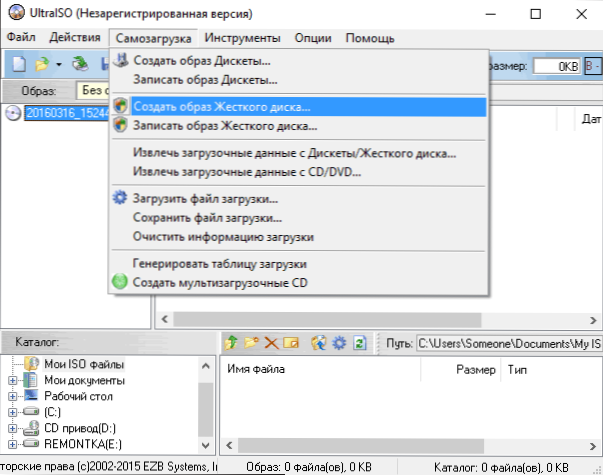Click the Save floppy toolbar icon
The width and height of the screenshot is (603, 475).
point(105,64)
